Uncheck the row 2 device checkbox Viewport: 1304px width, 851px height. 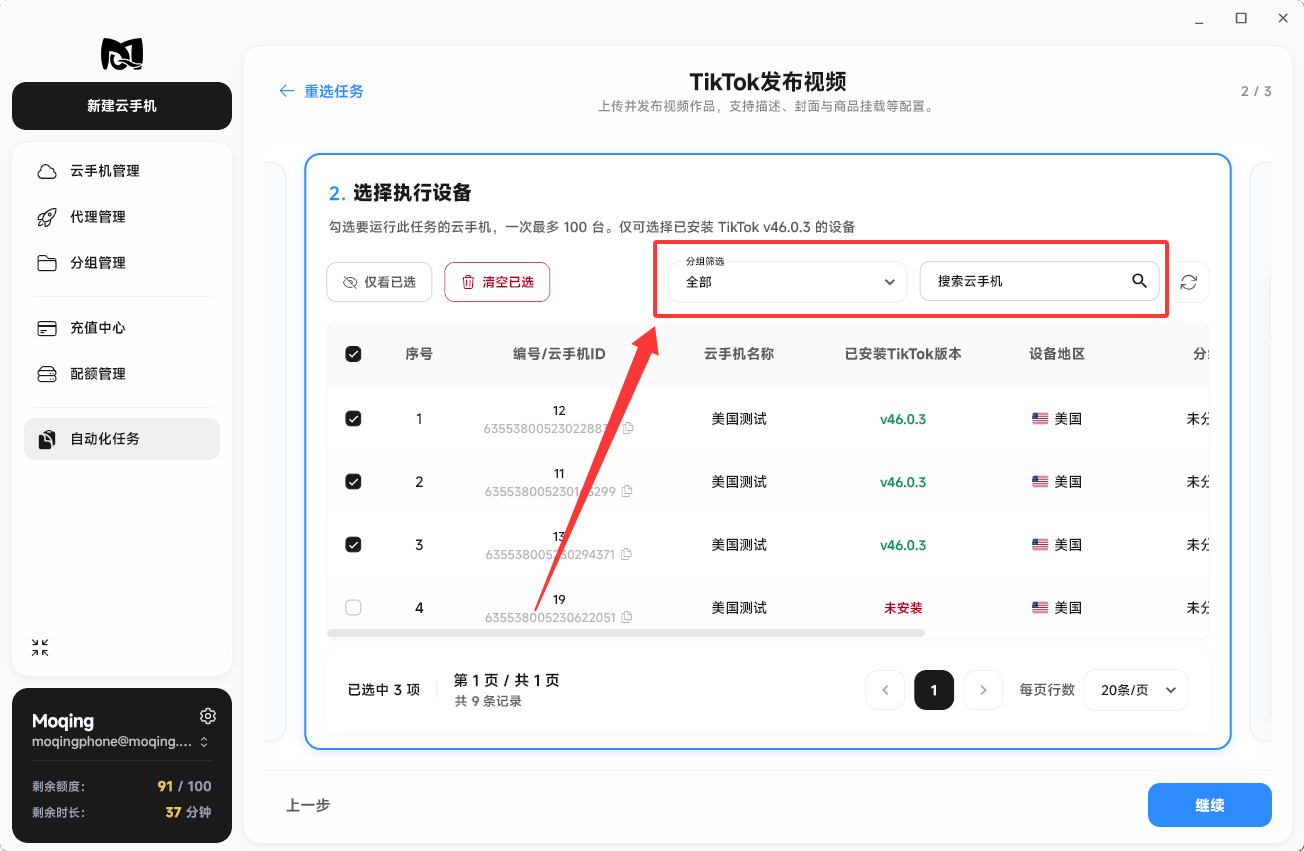click(x=353, y=482)
